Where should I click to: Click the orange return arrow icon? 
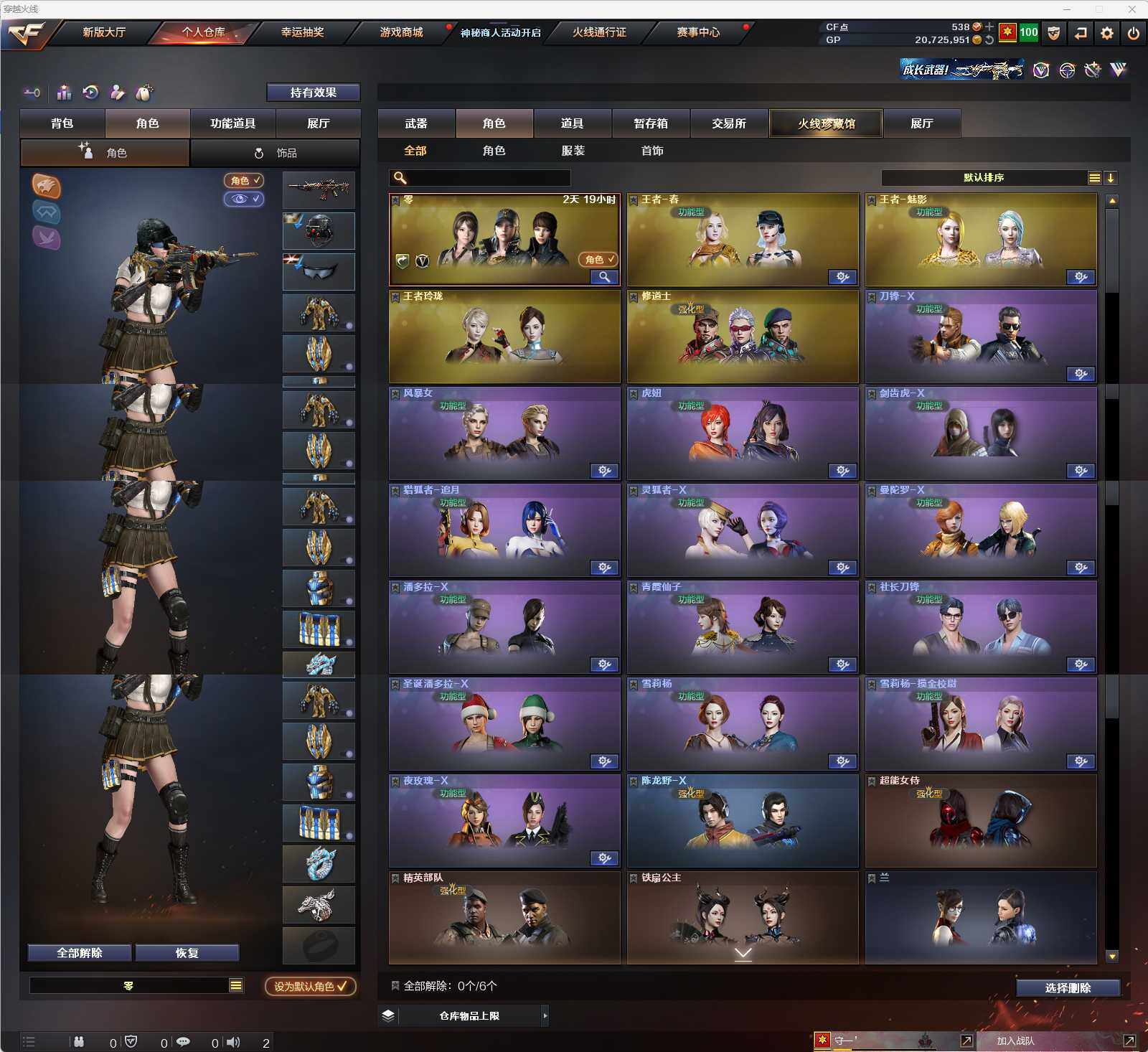[x=1081, y=33]
